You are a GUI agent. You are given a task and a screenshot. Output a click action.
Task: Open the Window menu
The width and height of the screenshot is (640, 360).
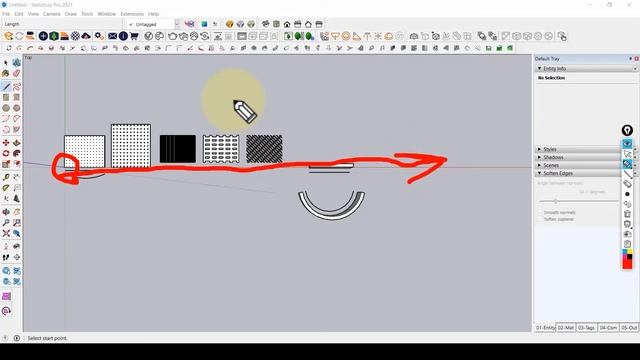click(x=107, y=14)
